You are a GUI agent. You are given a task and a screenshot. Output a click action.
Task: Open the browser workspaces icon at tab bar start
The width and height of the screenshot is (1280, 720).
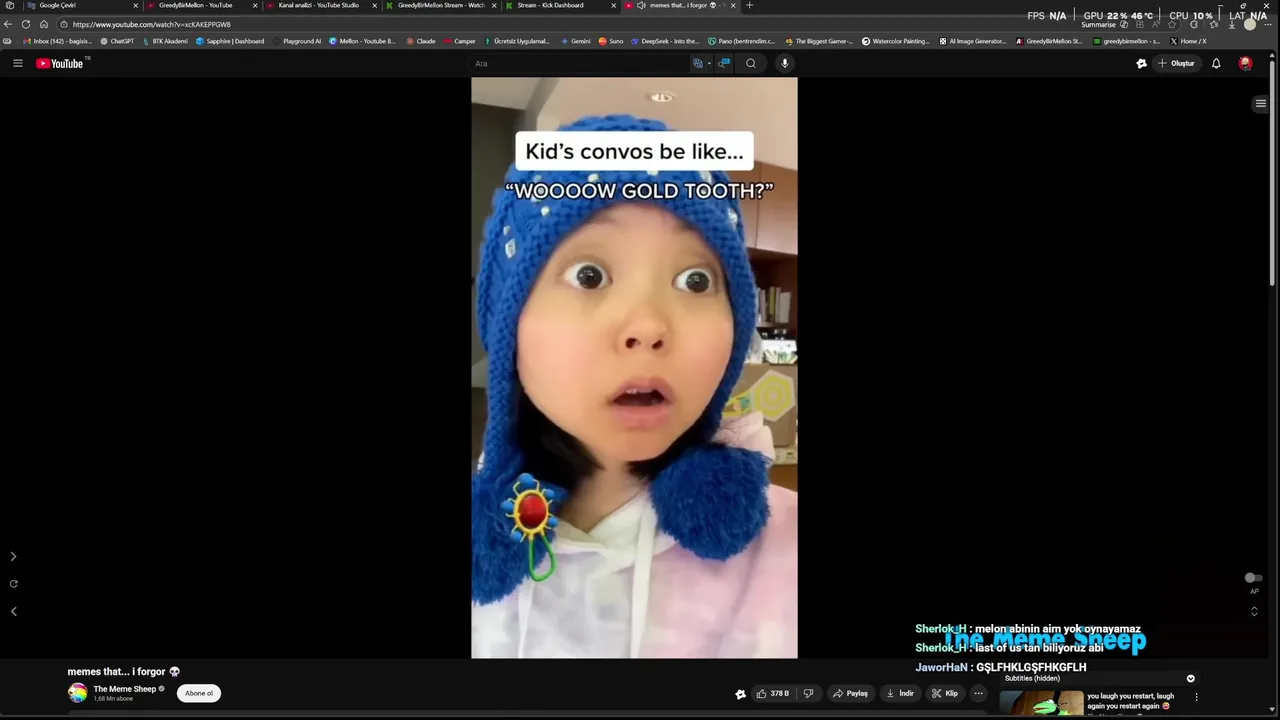(9, 5)
